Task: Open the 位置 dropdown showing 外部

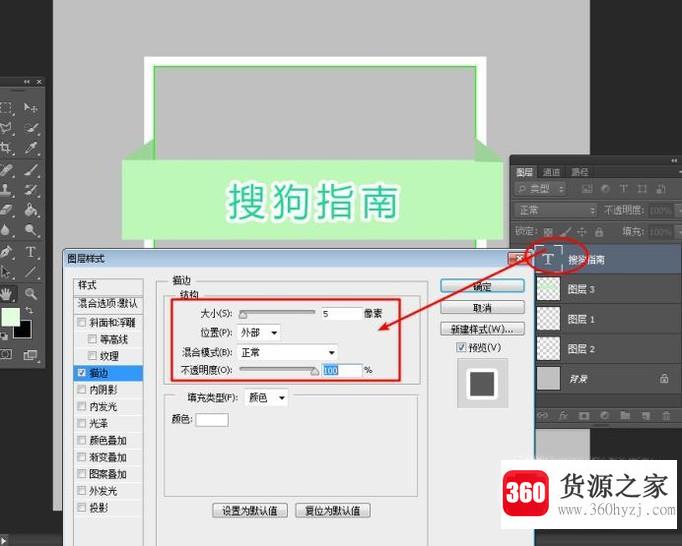Action: (x=259, y=333)
